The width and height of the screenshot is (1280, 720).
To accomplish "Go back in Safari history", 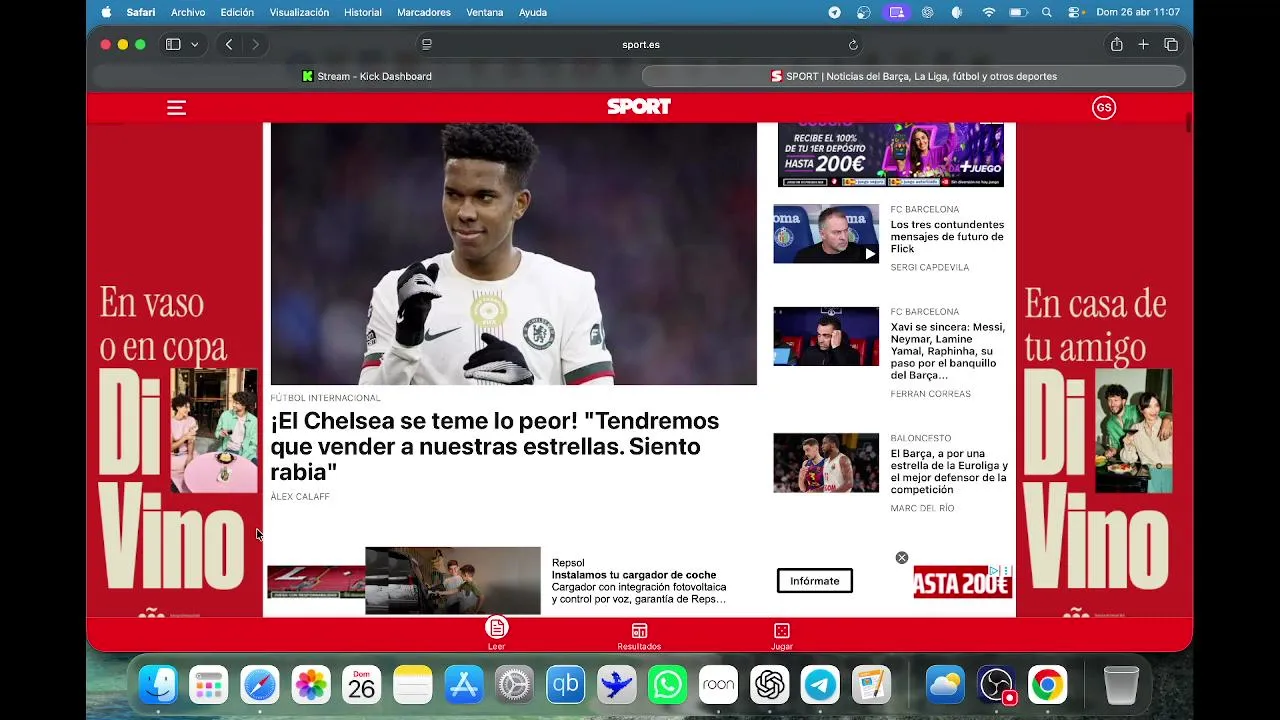I will click(x=229, y=44).
